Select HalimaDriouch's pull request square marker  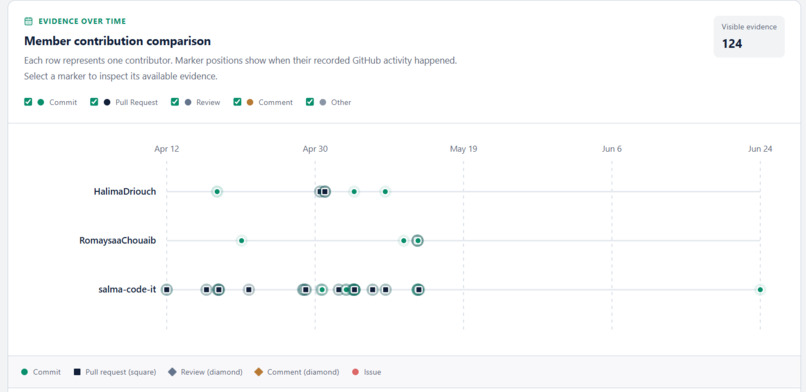click(x=324, y=192)
